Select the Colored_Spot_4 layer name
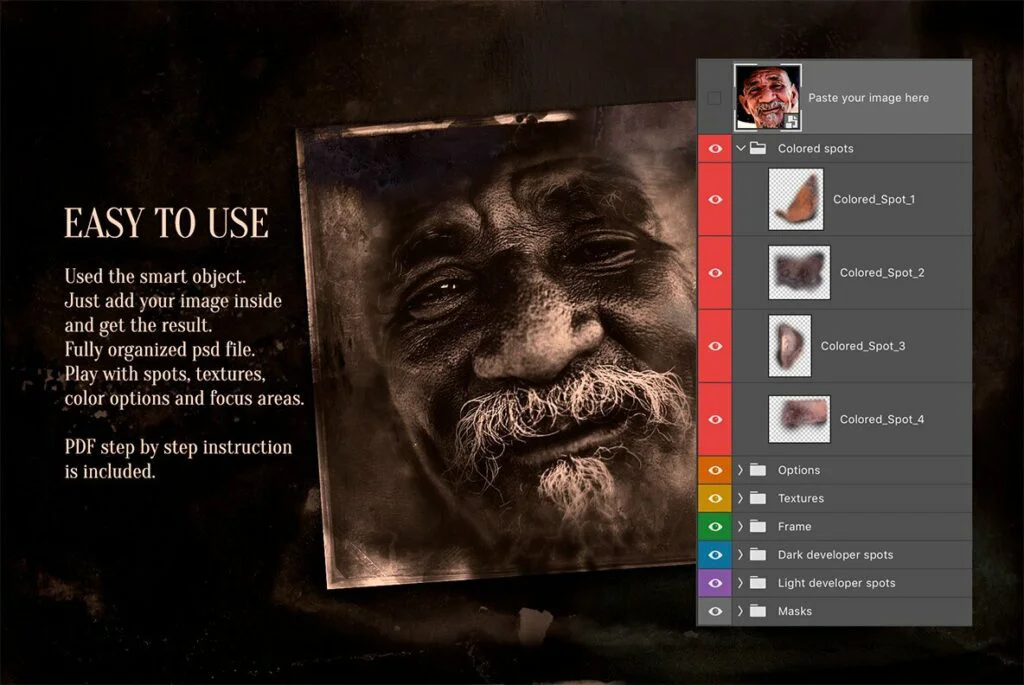Image resolution: width=1024 pixels, height=685 pixels. point(881,420)
